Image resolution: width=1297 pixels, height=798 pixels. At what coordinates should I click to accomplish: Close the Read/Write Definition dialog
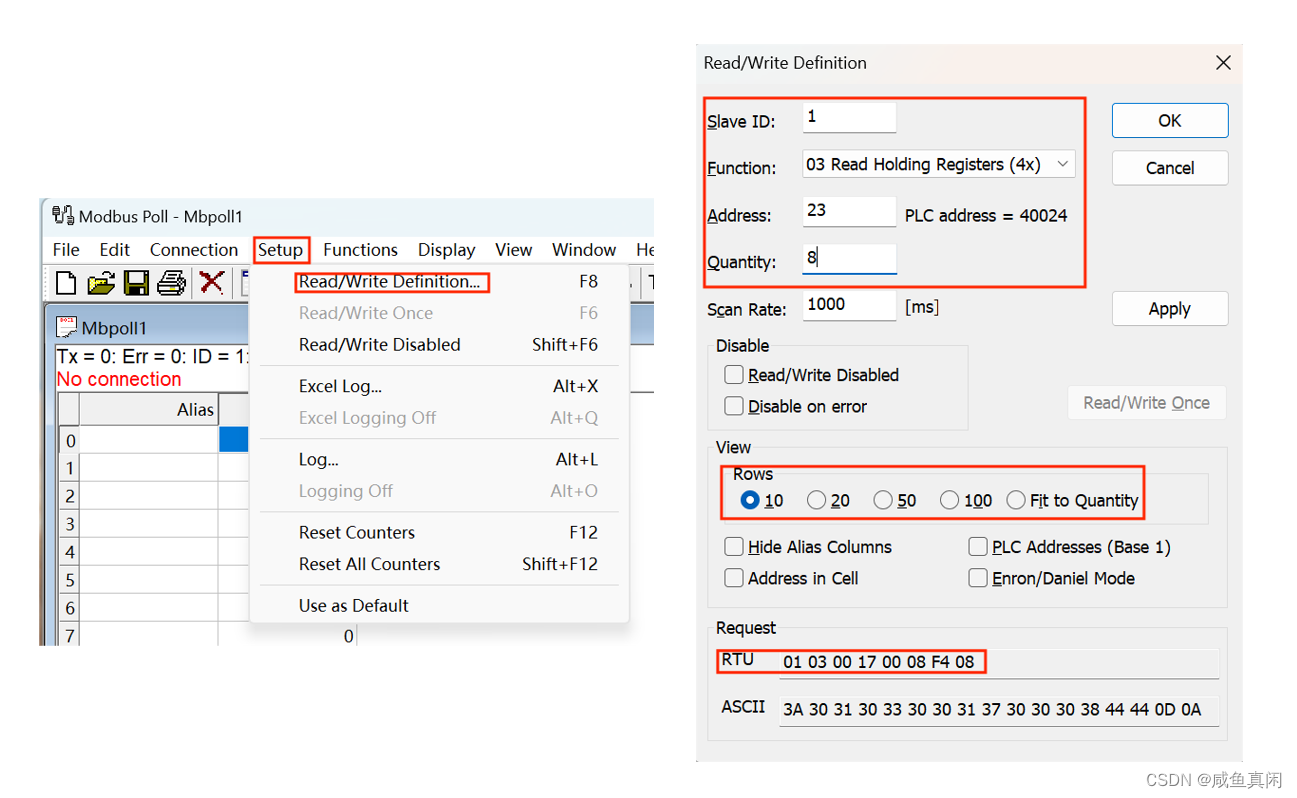1223,62
